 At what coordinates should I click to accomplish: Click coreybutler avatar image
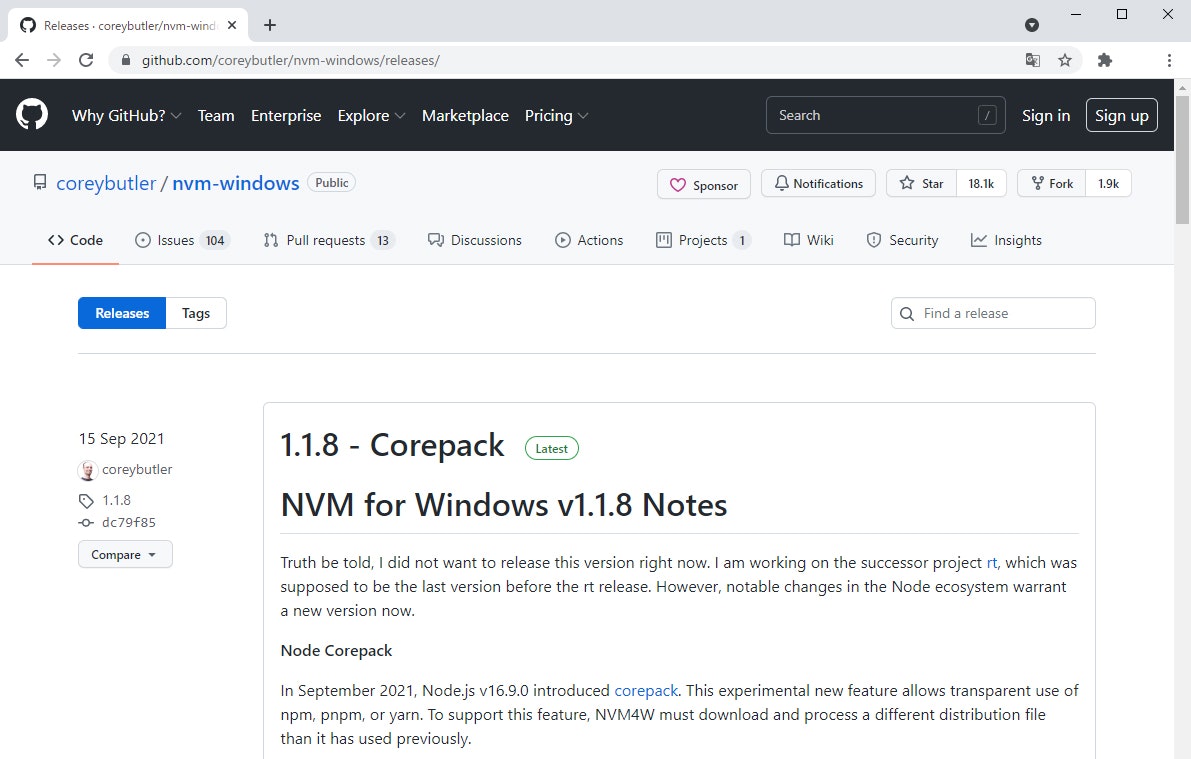coord(87,470)
